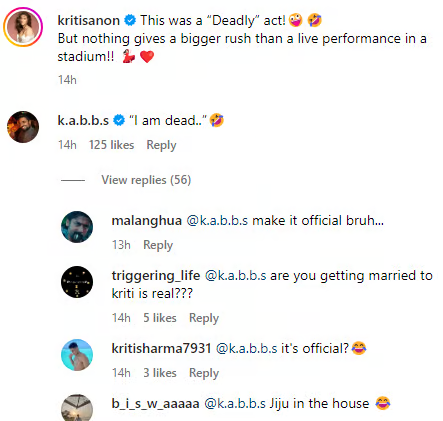443x421 pixels.
Task: View the 125 likes list
Action: pyautogui.click(x=112, y=145)
